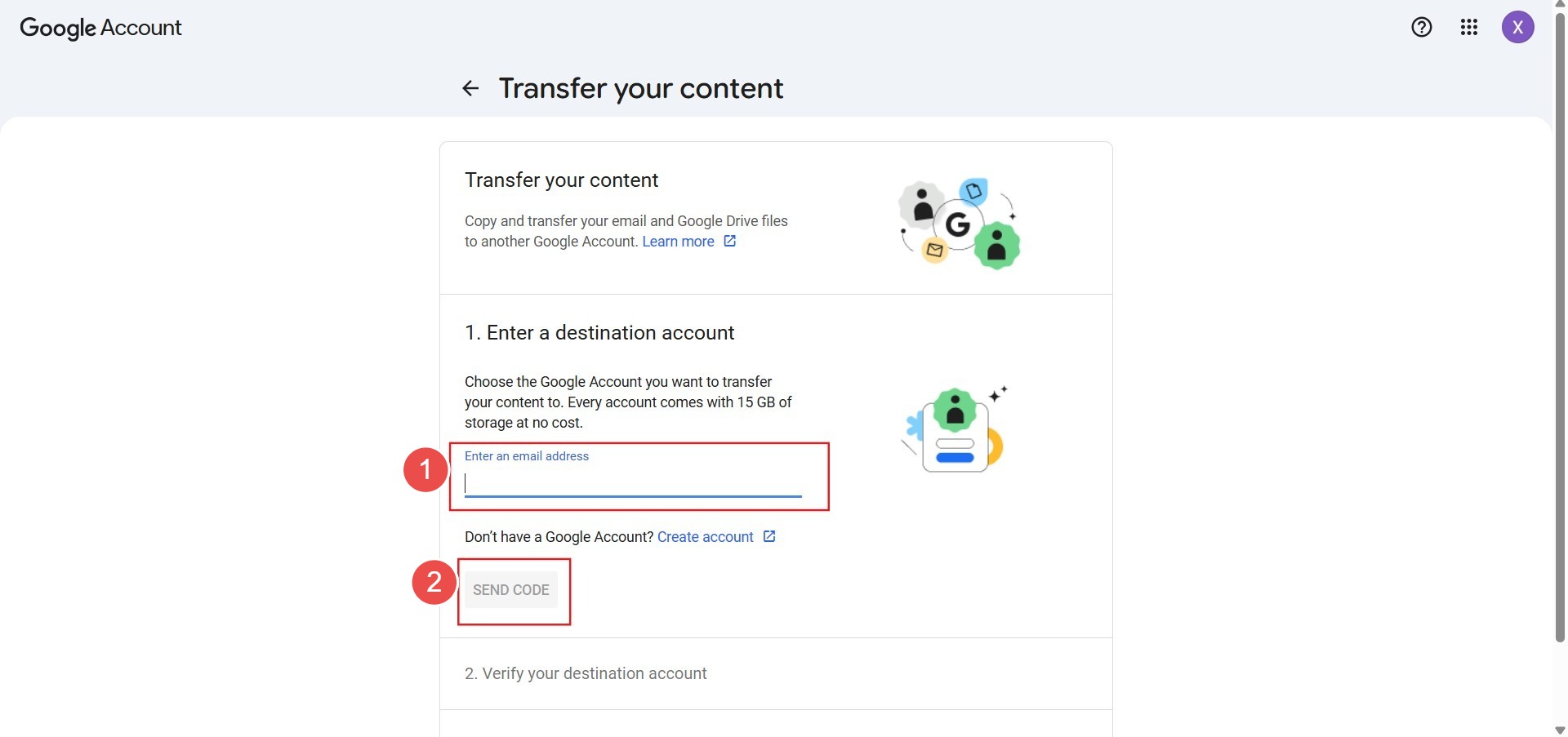Click the Google Account logo

pos(100,28)
